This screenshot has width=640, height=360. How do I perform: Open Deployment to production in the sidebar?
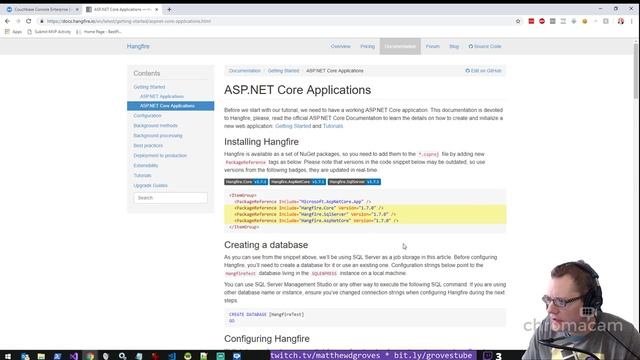(160, 156)
